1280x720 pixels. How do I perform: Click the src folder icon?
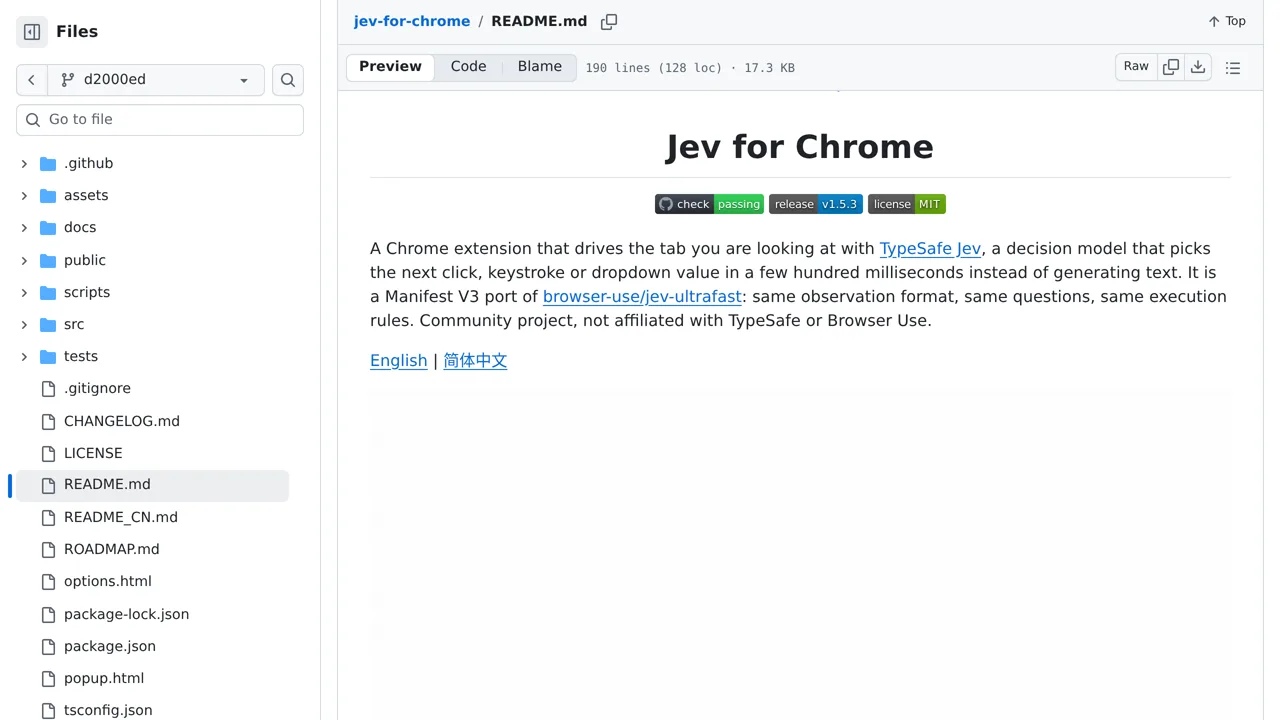pos(48,325)
